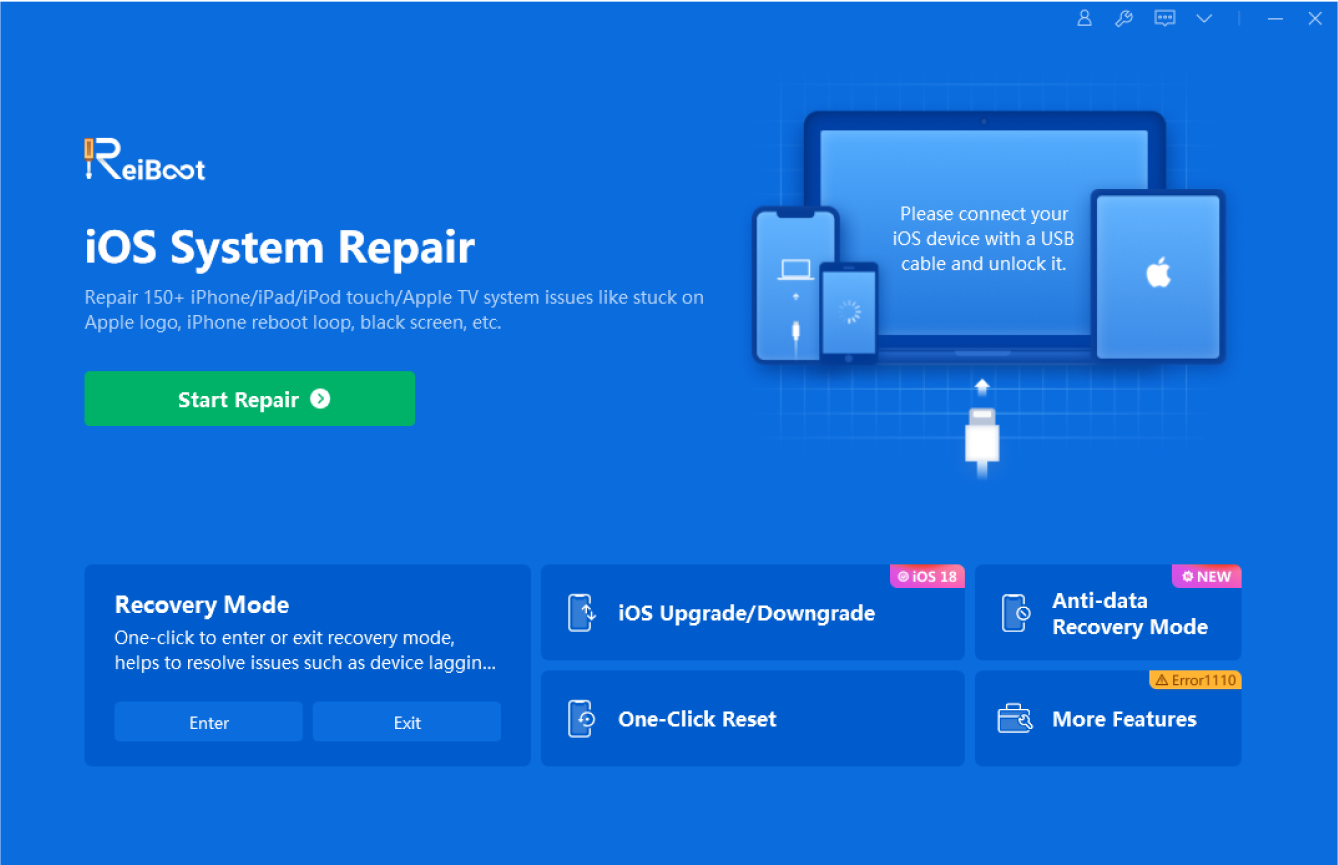The width and height of the screenshot is (1338, 865).
Task: Open iOS Upgrade/Downgrade card
Action: 752,613
